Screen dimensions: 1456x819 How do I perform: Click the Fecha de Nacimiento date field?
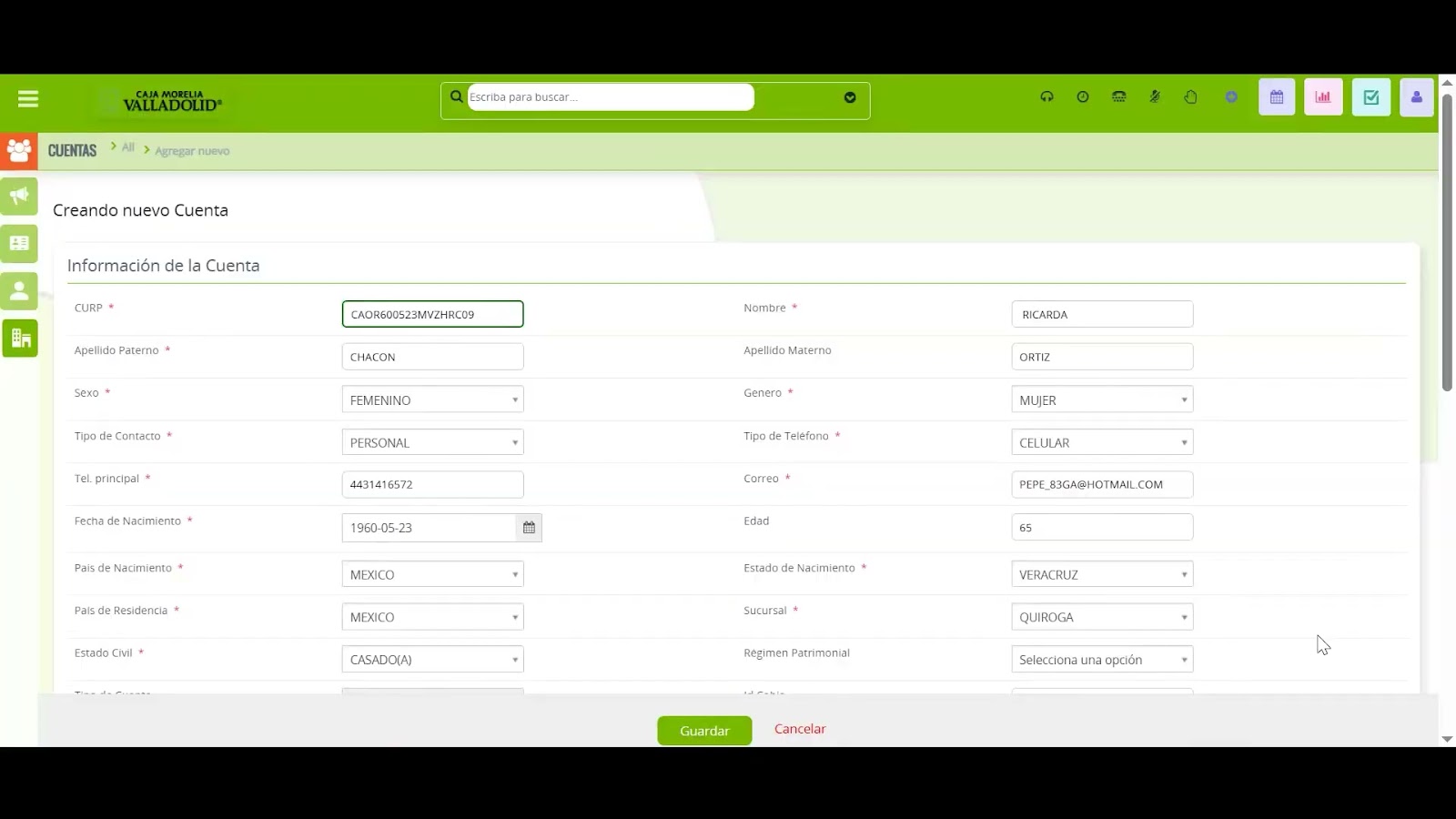430,528
